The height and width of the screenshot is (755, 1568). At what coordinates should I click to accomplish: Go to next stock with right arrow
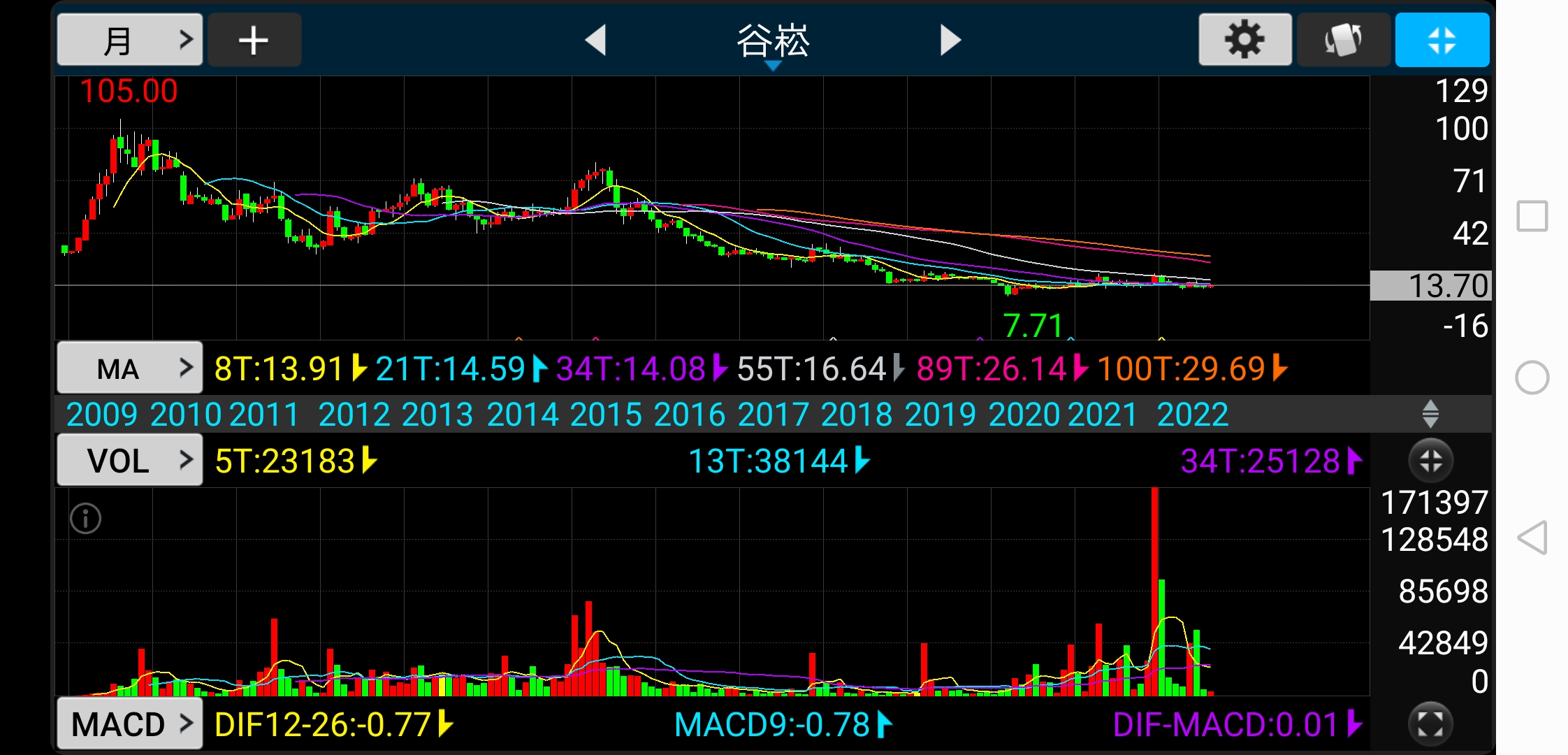pos(950,40)
